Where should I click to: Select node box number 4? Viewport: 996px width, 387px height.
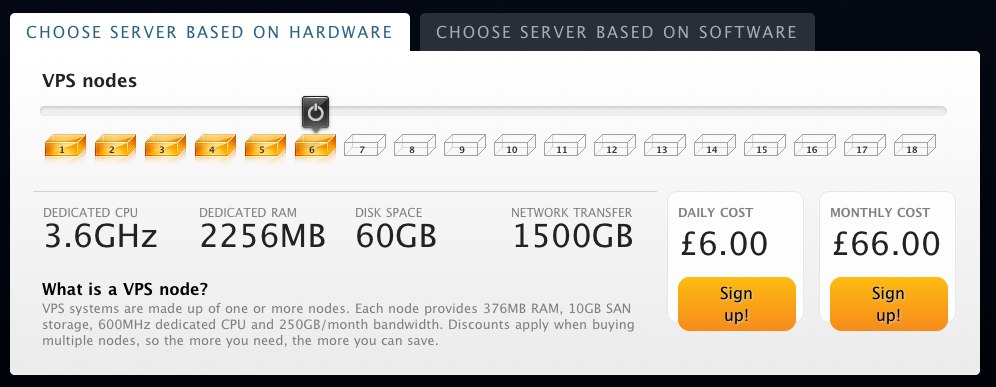215,146
